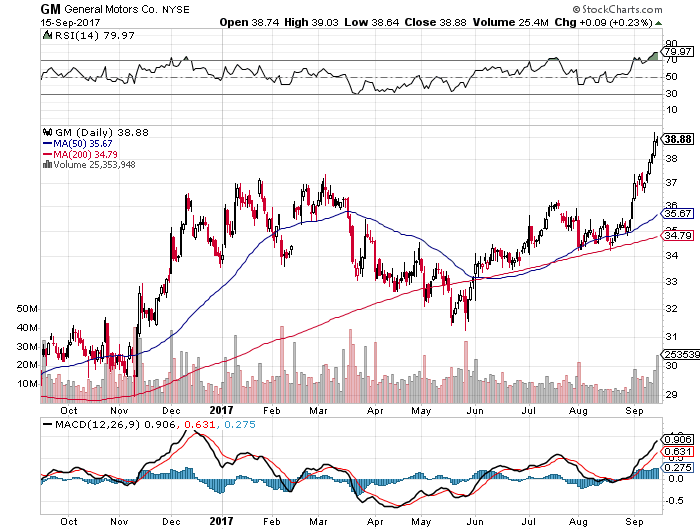Click the Dec label on price chart axis

coord(171,410)
